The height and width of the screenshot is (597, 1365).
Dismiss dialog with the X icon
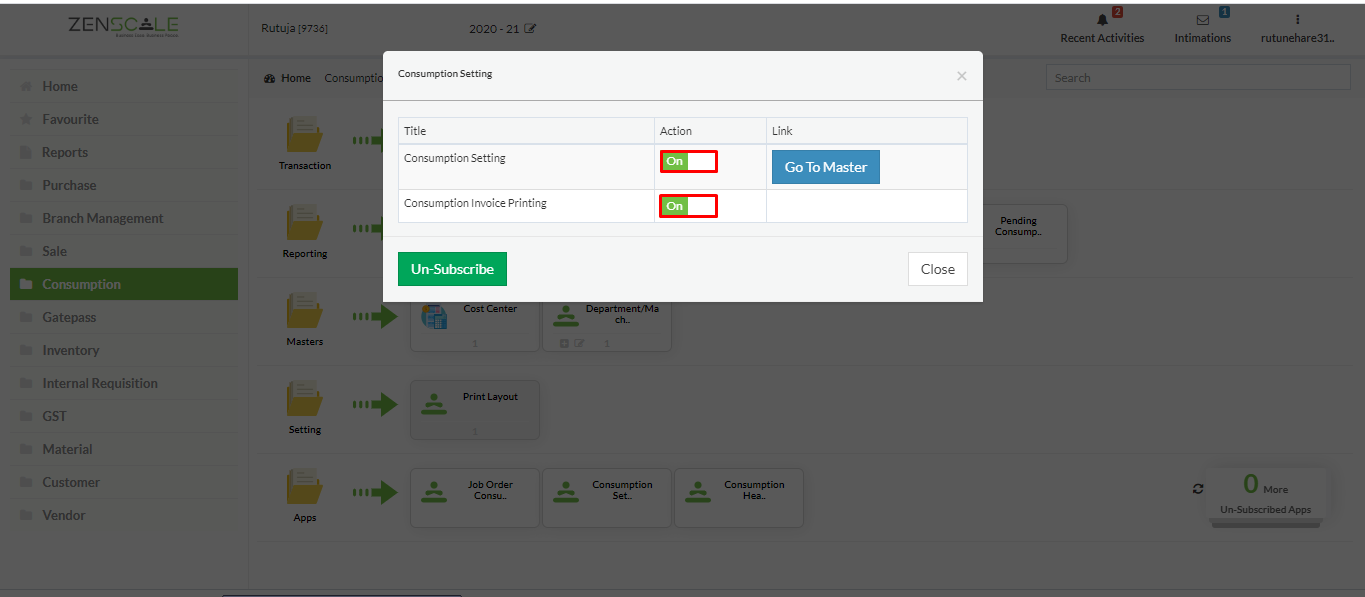[961, 76]
